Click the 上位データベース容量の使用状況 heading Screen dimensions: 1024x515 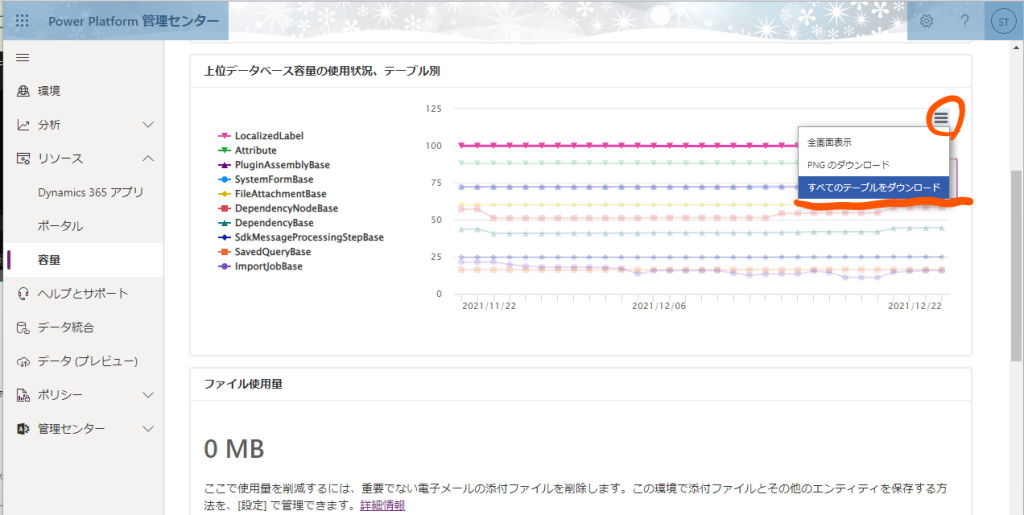tap(322, 71)
